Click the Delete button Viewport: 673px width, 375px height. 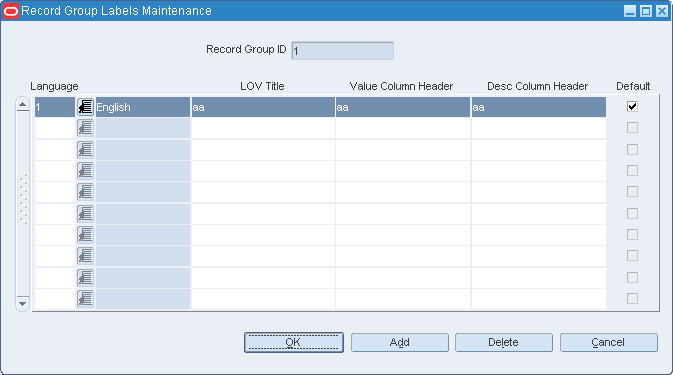503,342
